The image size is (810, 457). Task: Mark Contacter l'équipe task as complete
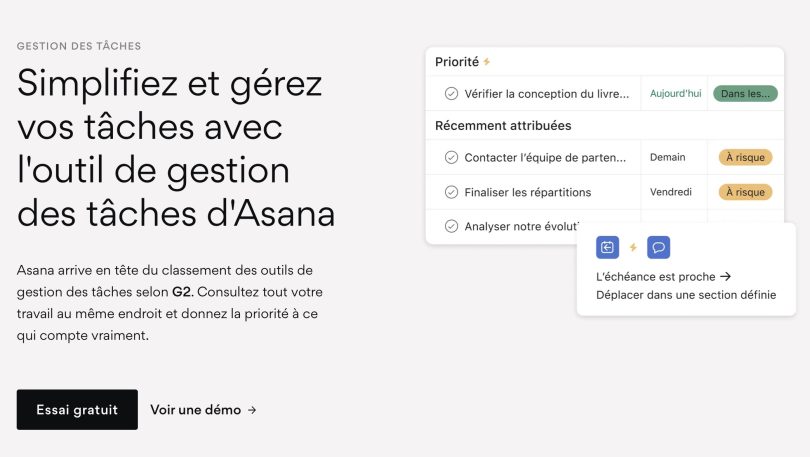[451, 157]
